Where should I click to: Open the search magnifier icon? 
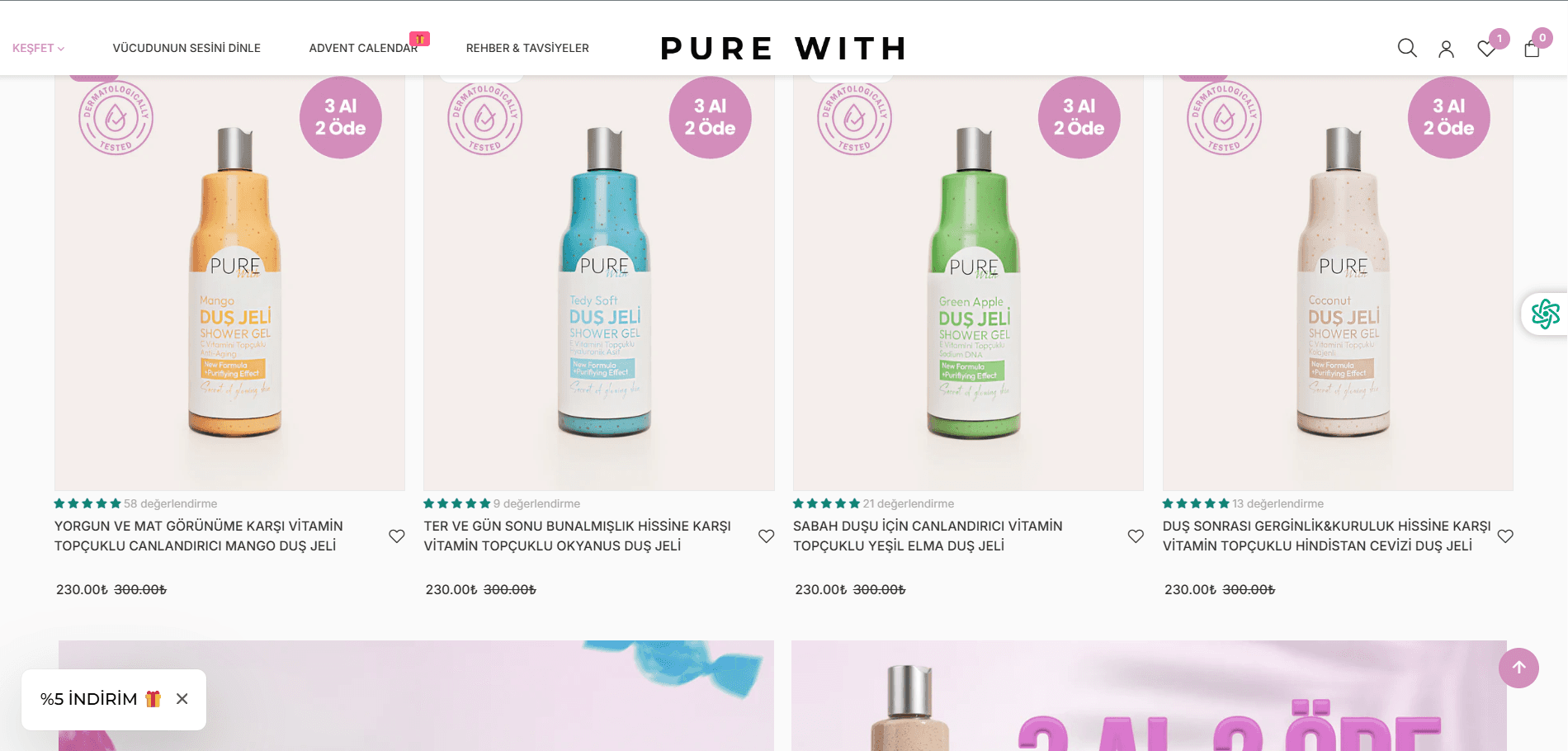click(1407, 49)
